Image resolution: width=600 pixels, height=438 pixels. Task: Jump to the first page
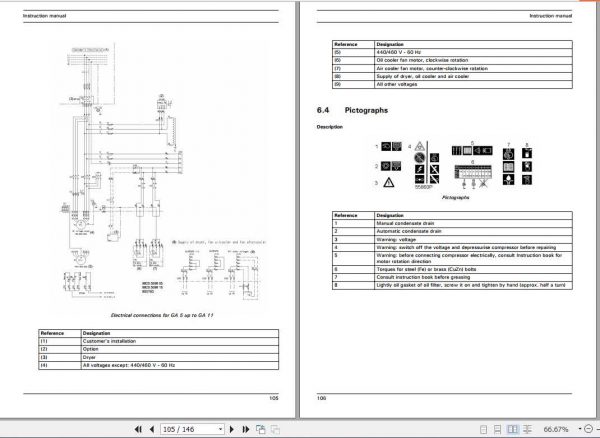pyautogui.click(x=138, y=429)
